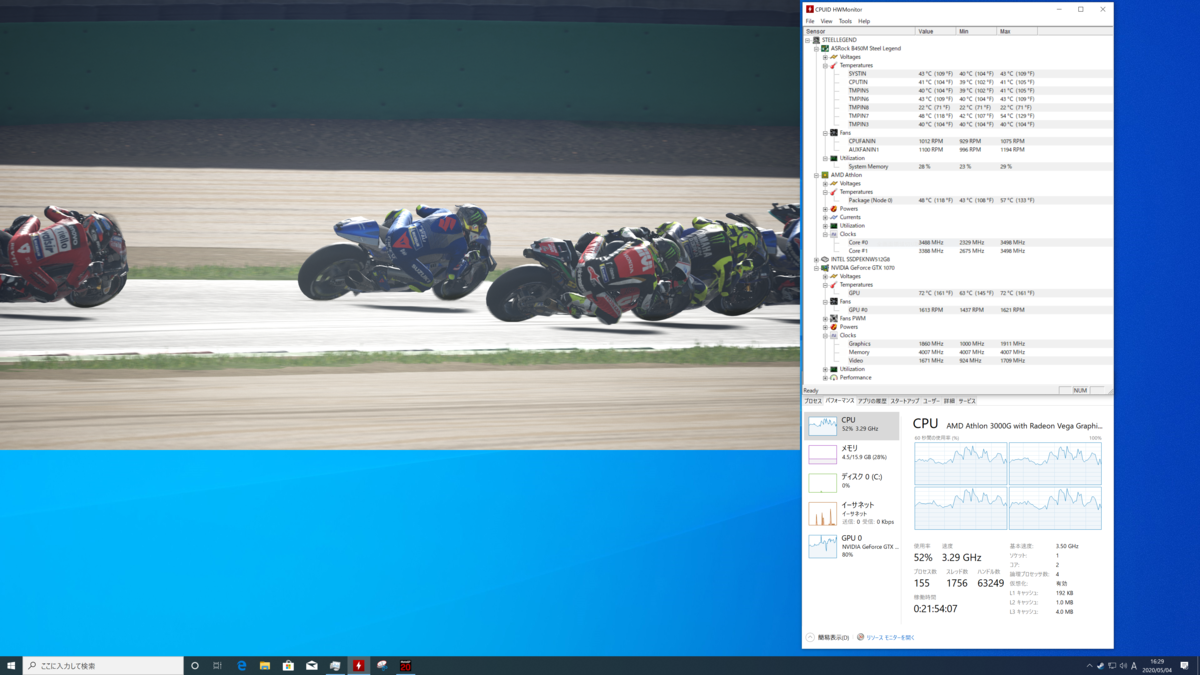Open the Mail app from taskbar

click(x=311, y=665)
